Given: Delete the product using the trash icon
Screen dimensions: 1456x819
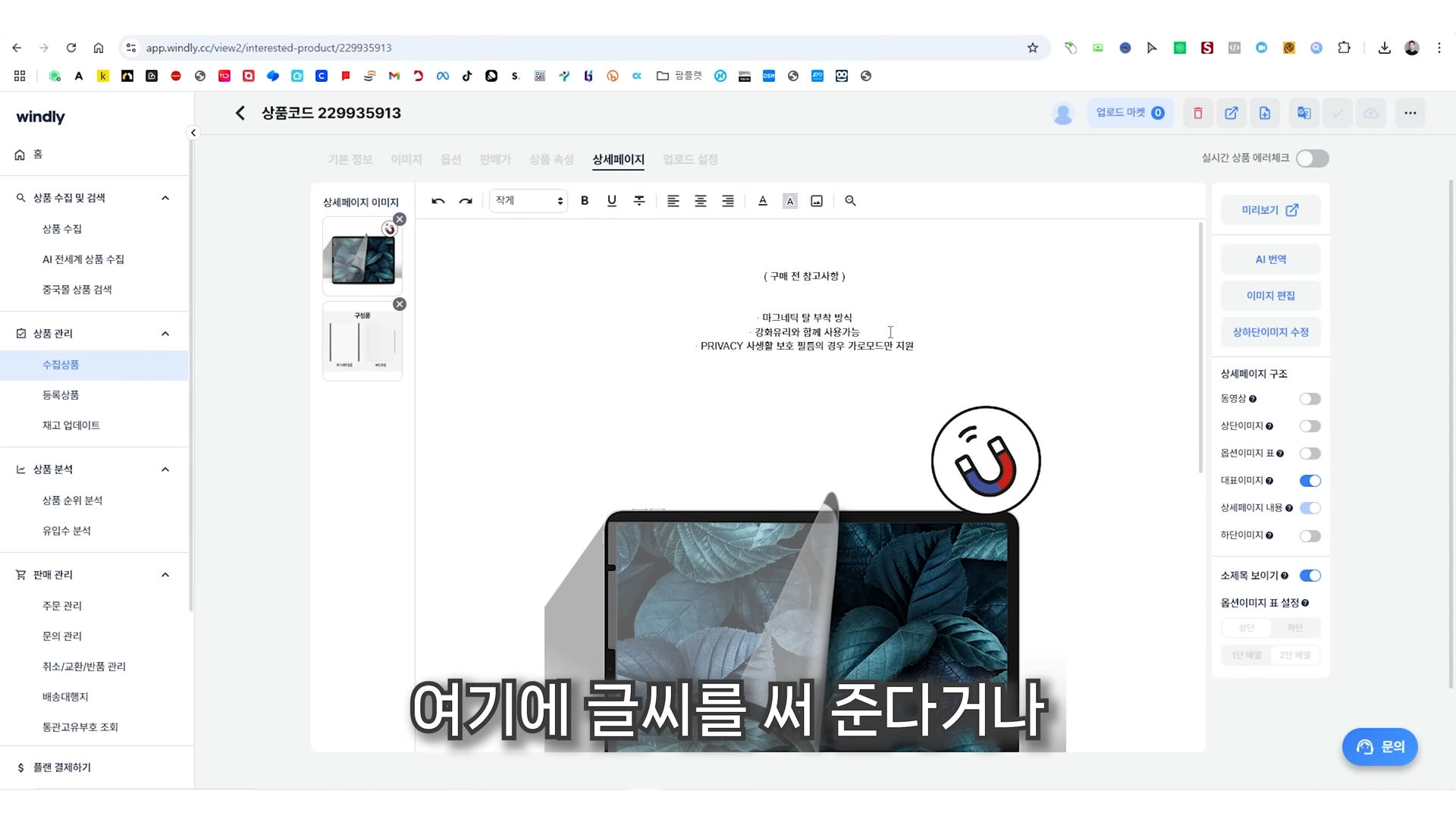Looking at the screenshot, I should point(1197,113).
